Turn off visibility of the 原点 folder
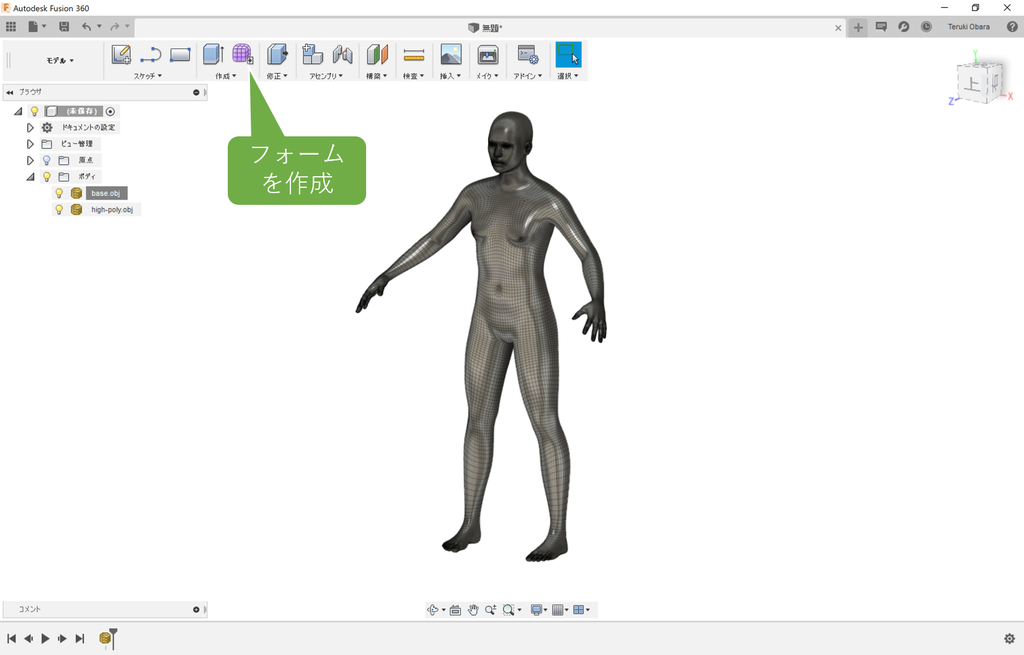 coord(46,159)
